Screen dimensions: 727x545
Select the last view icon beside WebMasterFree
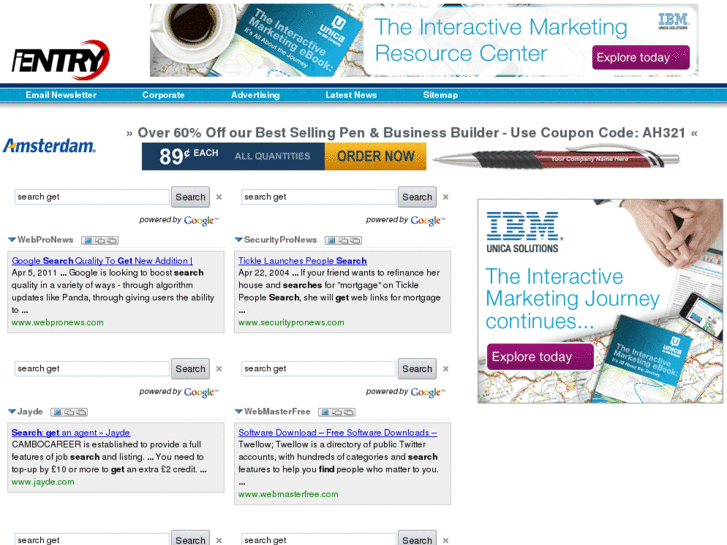click(350, 412)
